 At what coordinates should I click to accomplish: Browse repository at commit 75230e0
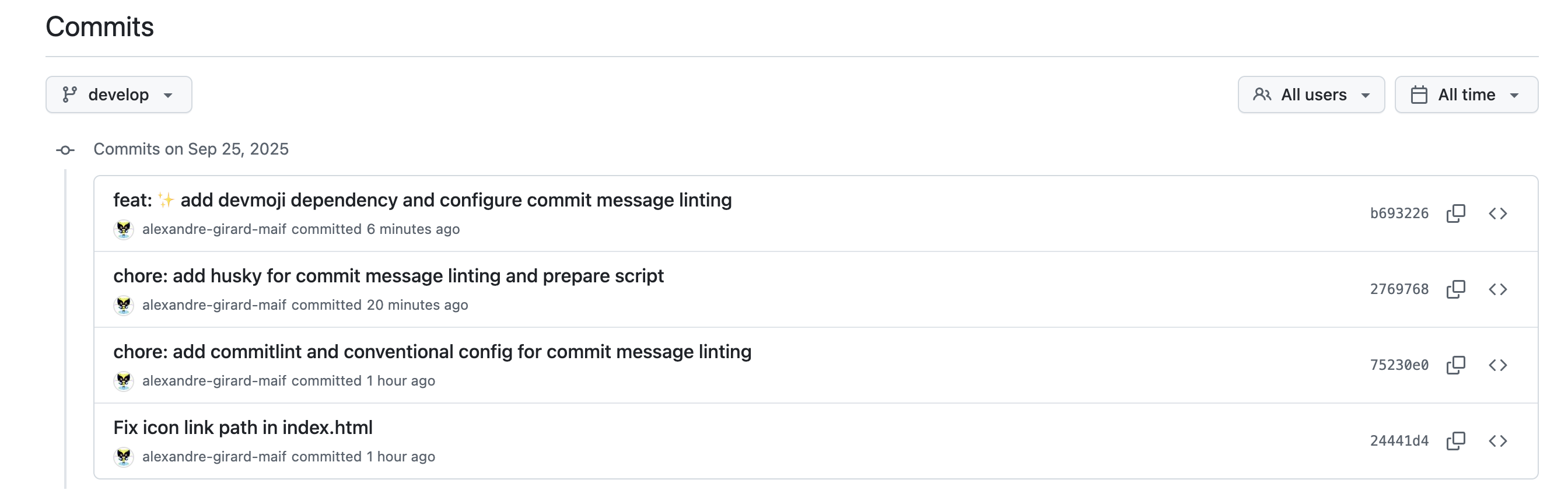point(1497,365)
